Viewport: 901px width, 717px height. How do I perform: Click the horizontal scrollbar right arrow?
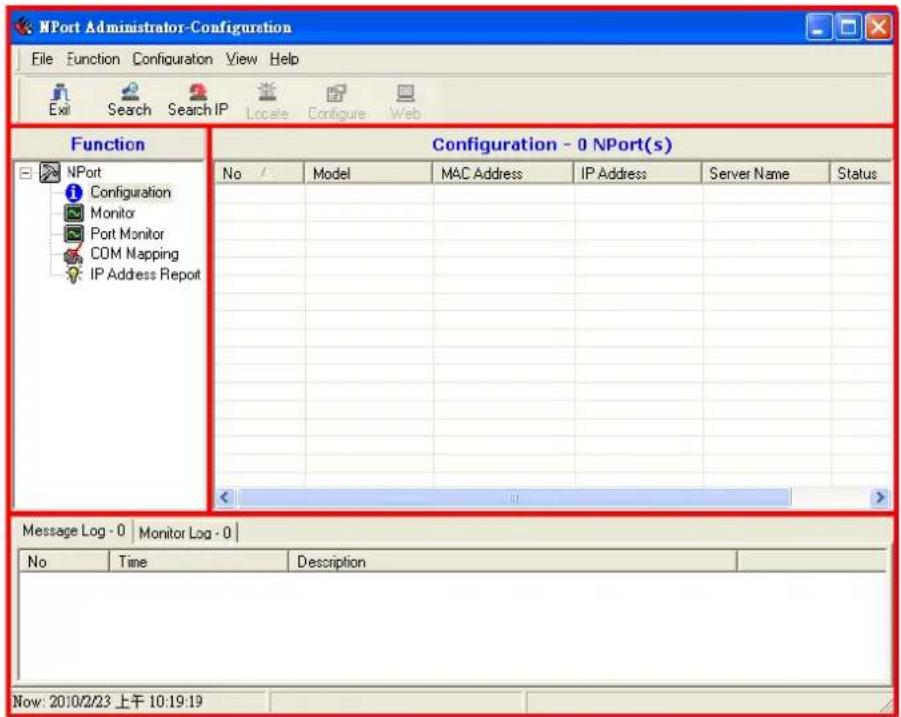880,498
